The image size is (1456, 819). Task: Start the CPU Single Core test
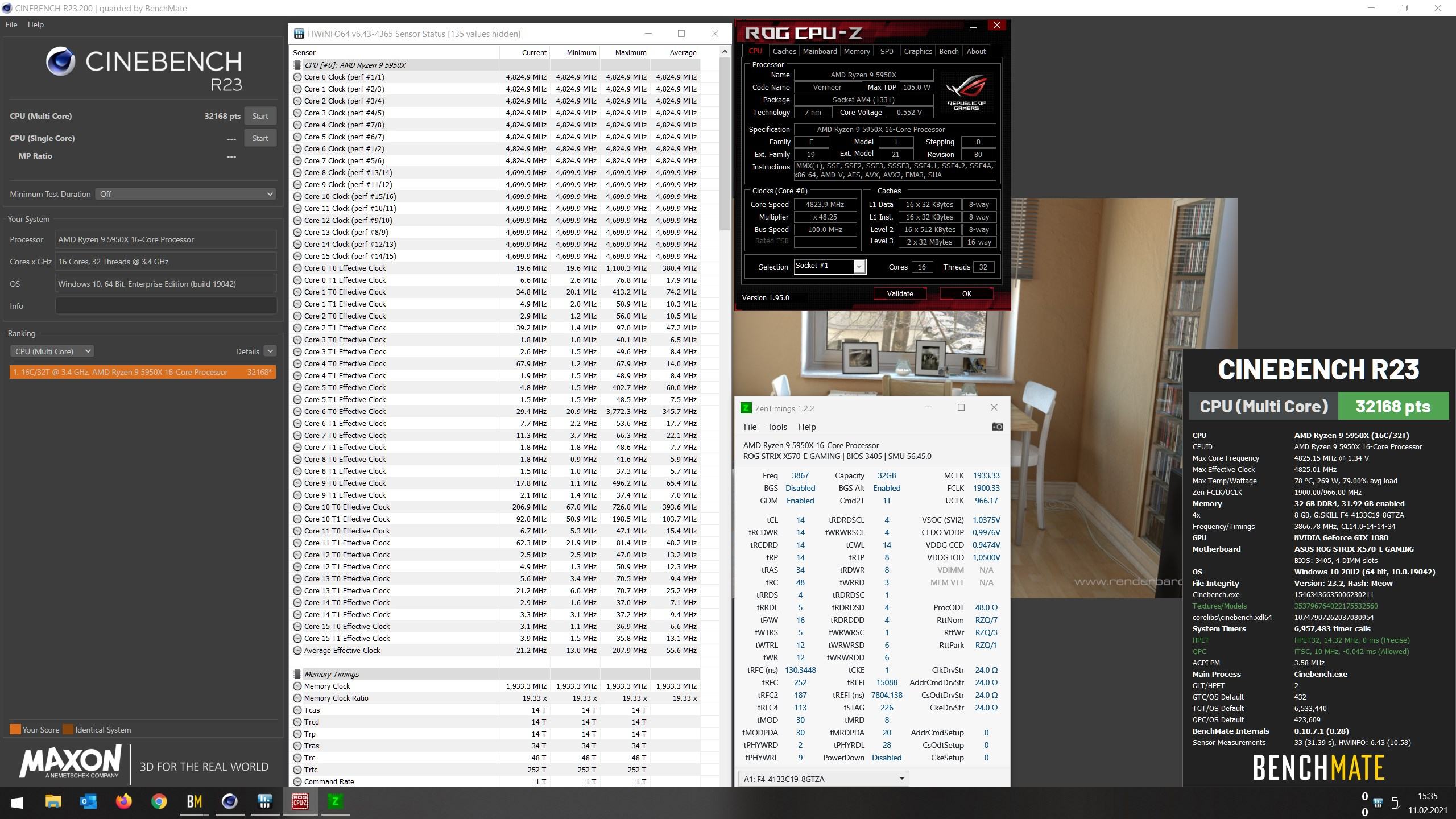coord(260,138)
